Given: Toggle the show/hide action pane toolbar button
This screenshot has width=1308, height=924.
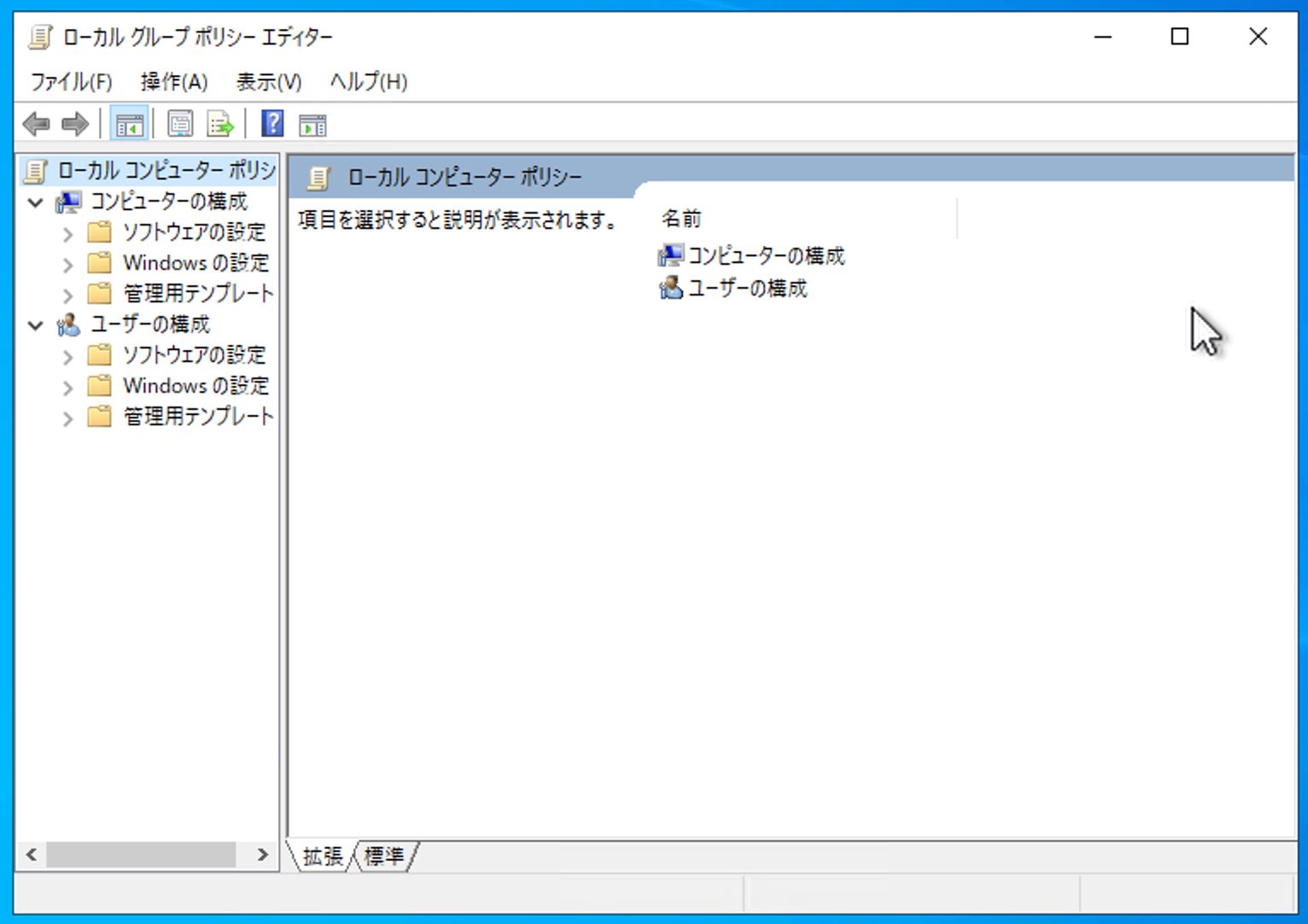Looking at the screenshot, I should coord(312,124).
